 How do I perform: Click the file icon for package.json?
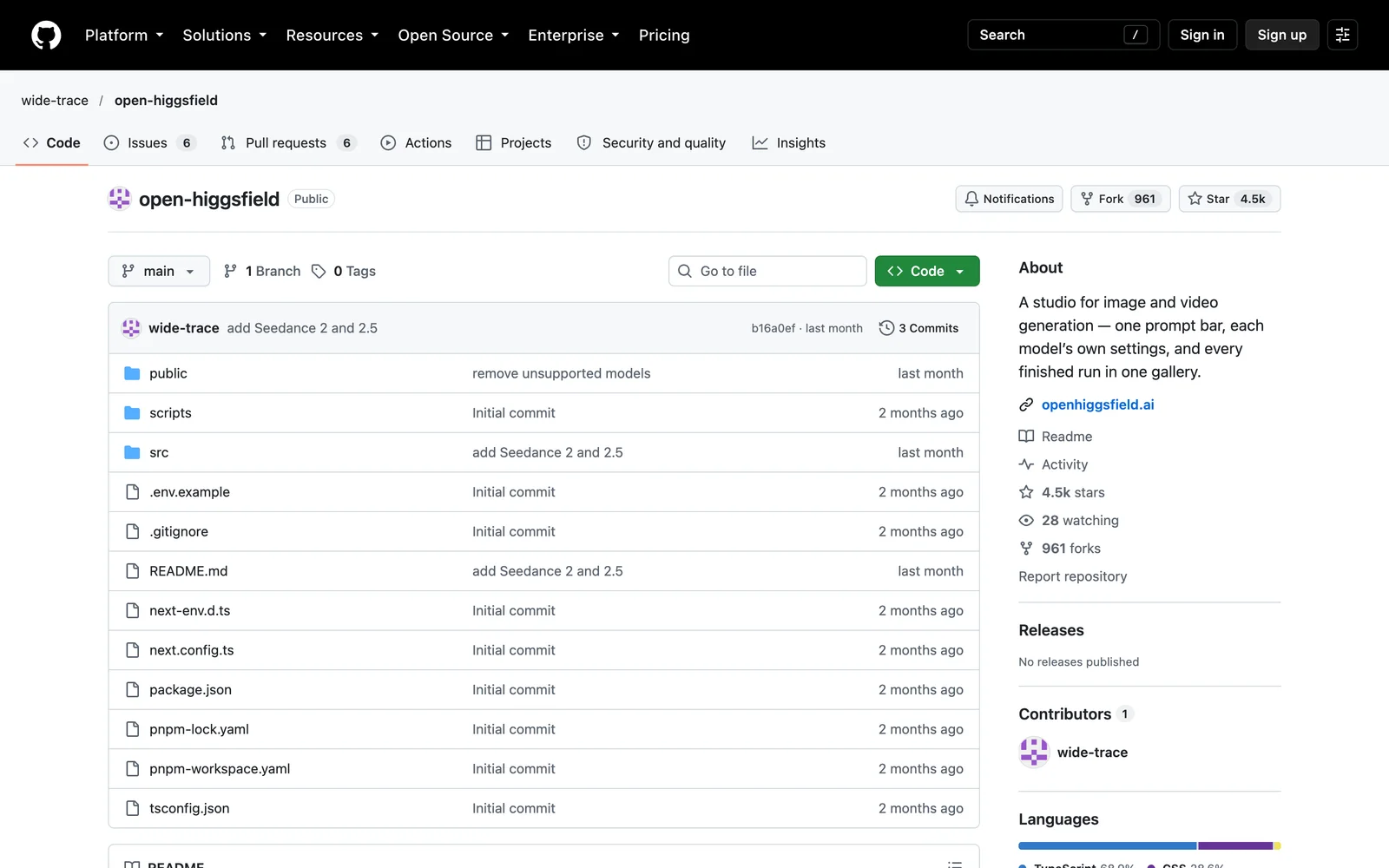pos(132,690)
